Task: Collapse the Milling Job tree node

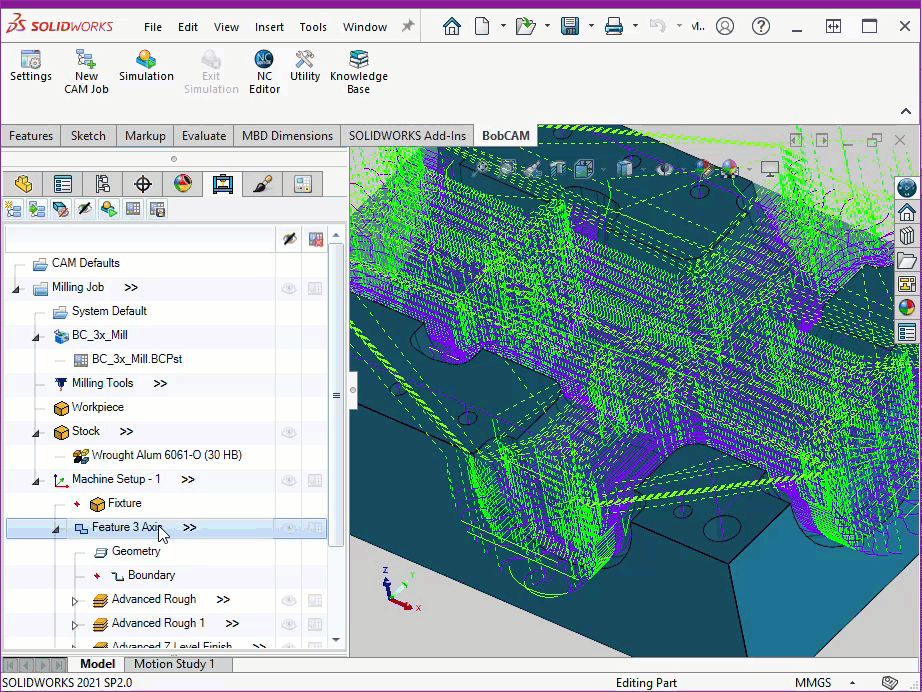Action: 16,289
